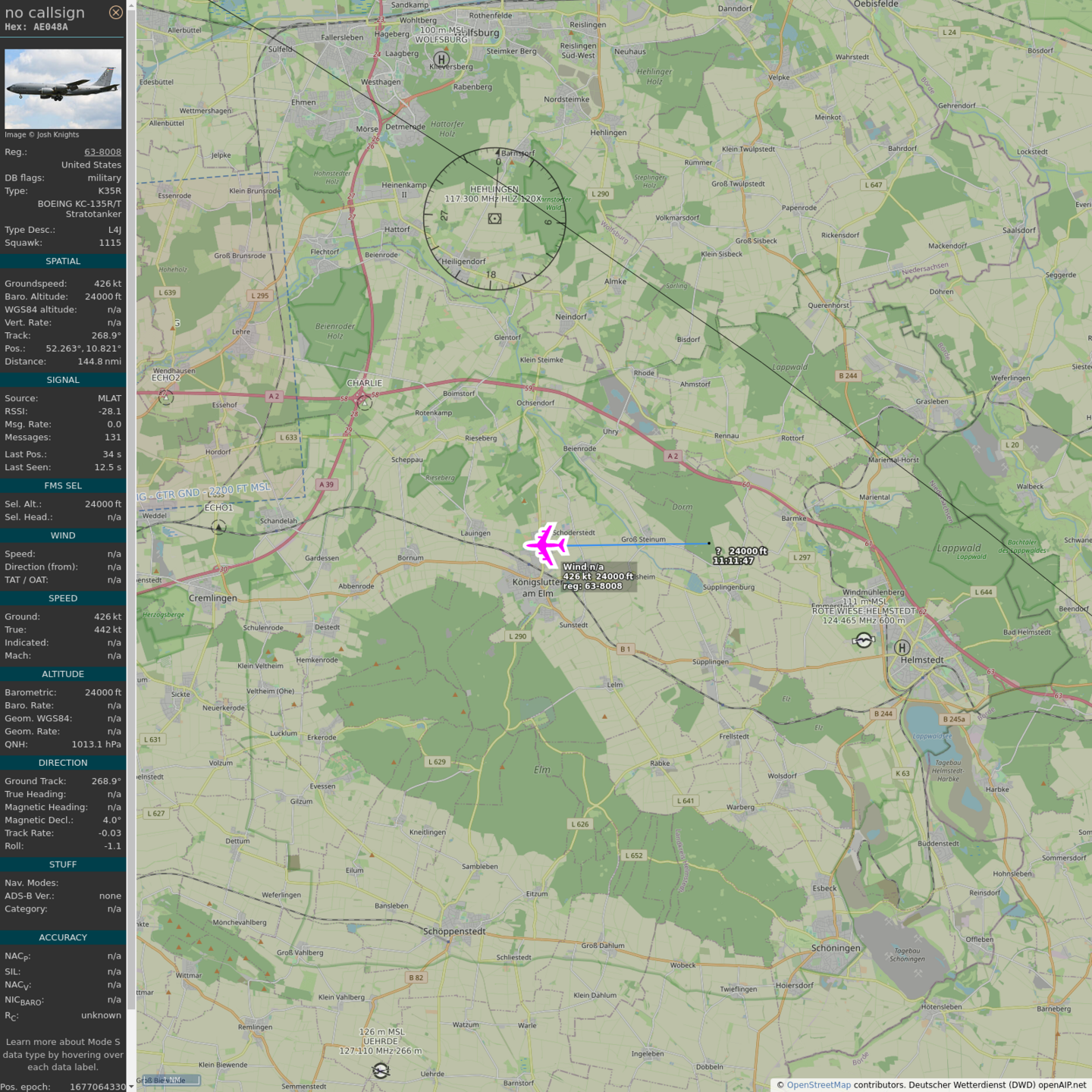
Task: Click the Hehlingen VOR station symbol
Action: click(x=494, y=218)
